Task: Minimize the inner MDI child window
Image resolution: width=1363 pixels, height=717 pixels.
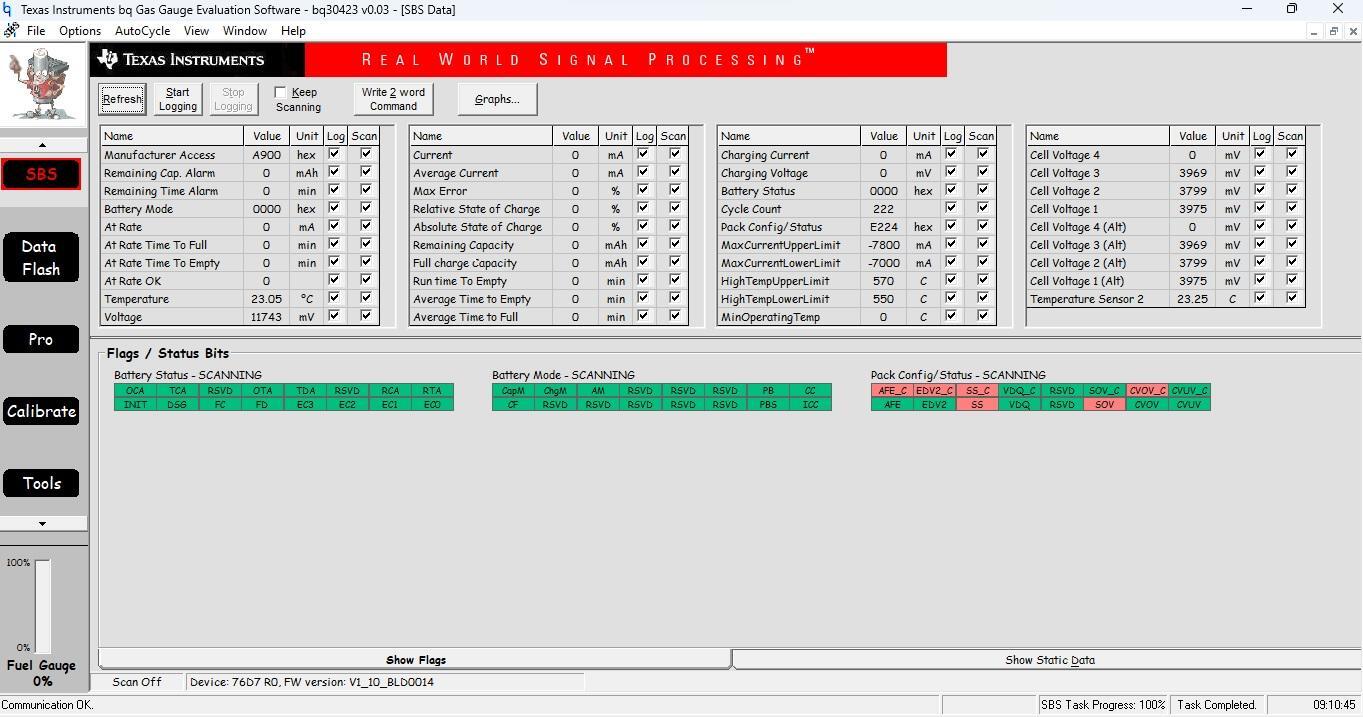Action: coord(1313,31)
